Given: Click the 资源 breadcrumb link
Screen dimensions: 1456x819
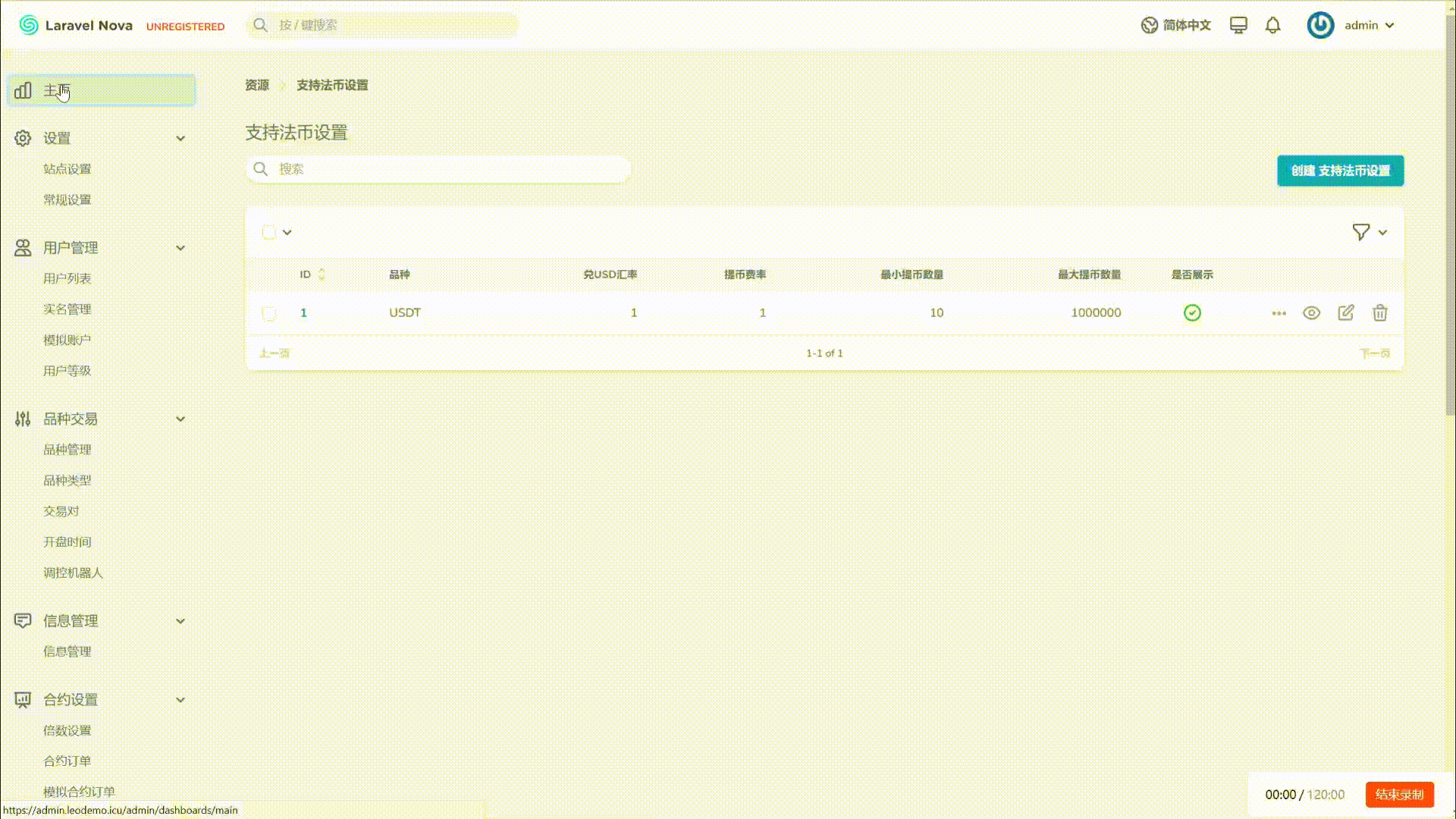Looking at the screenshot, I should coord(257,85).
